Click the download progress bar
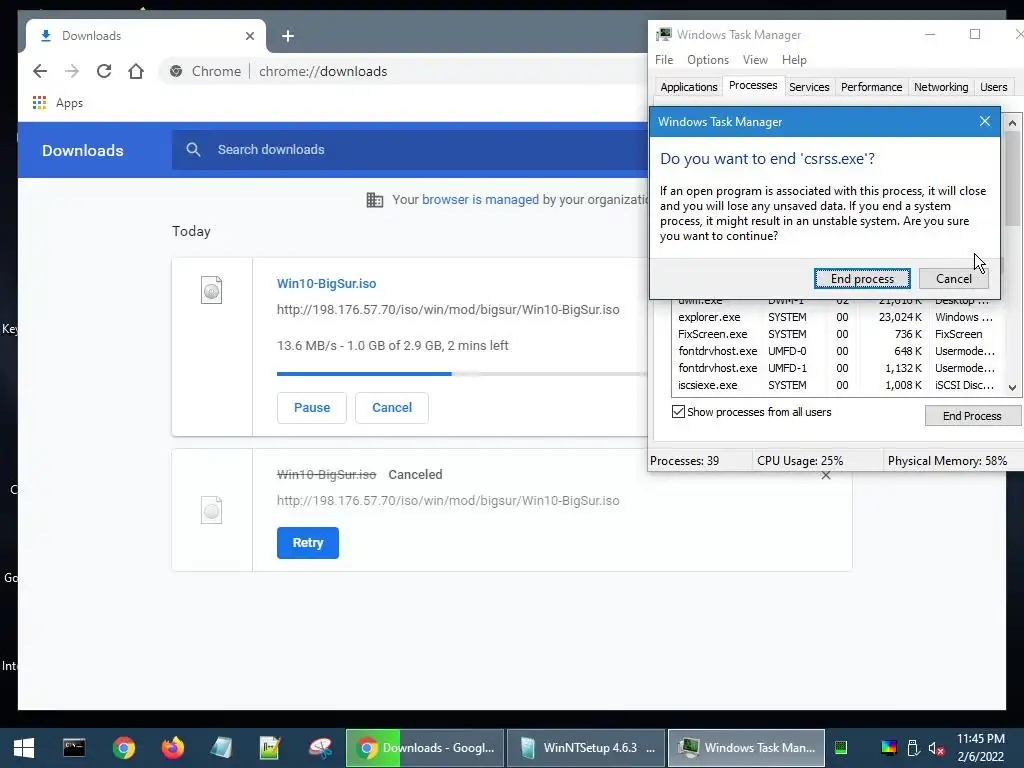The image size is (1024, 768). click(462, 374)
